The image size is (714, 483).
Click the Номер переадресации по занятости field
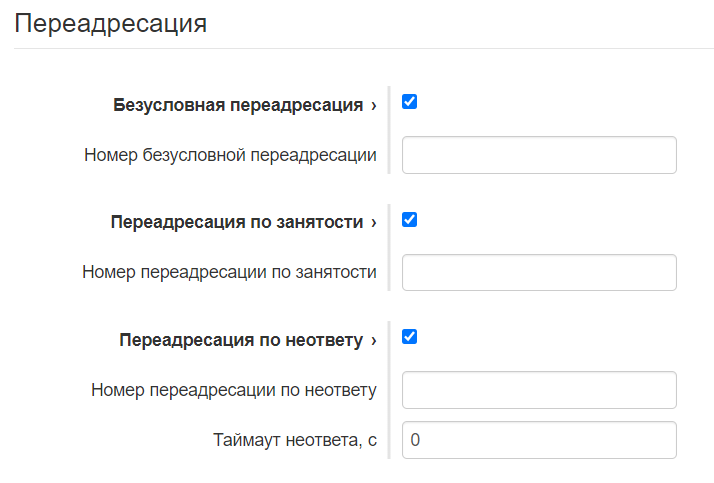[539, 272]
